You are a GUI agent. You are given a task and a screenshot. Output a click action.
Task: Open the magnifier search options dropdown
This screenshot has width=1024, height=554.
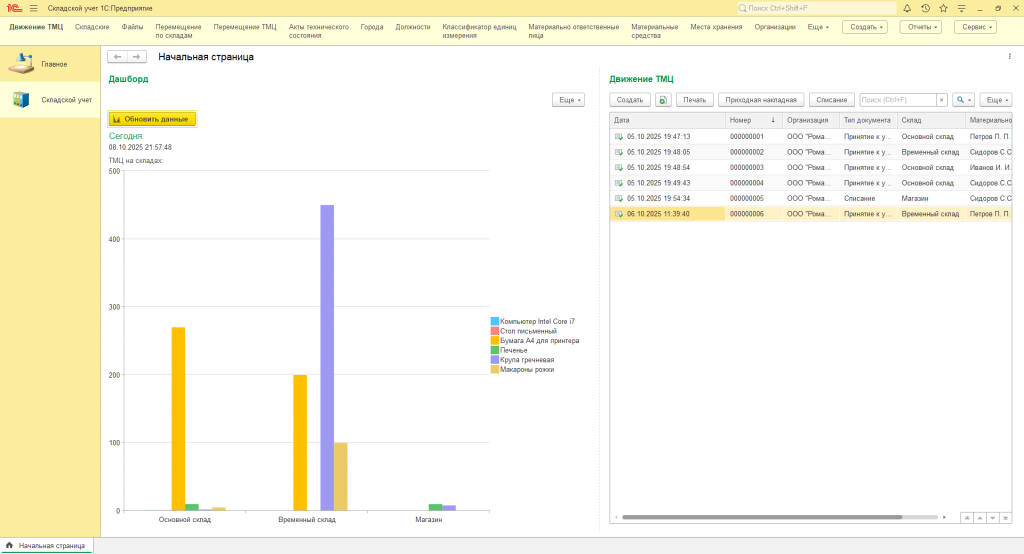coord(963,100)
